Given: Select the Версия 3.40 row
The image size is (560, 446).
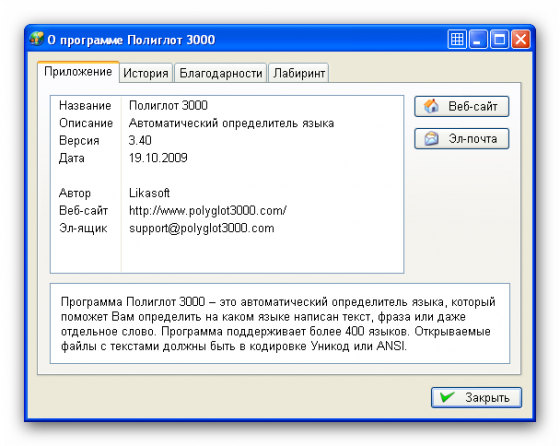Looking at the screenshot, I should (227, 140).
